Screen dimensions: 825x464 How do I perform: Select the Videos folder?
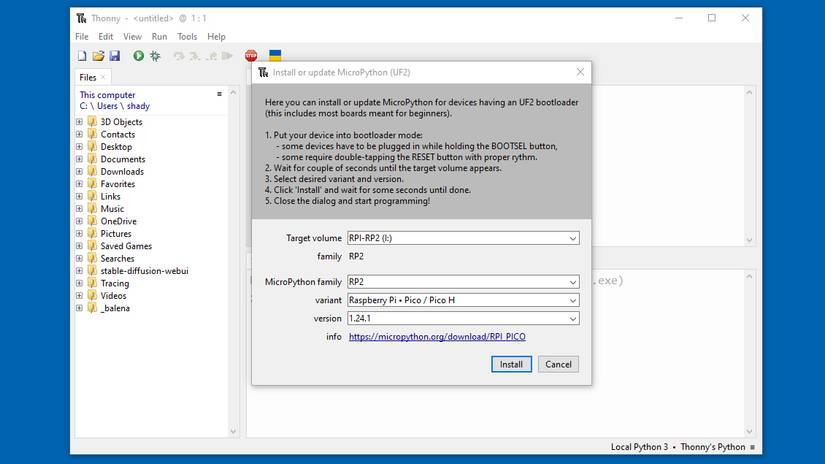[x=113, y=296]
